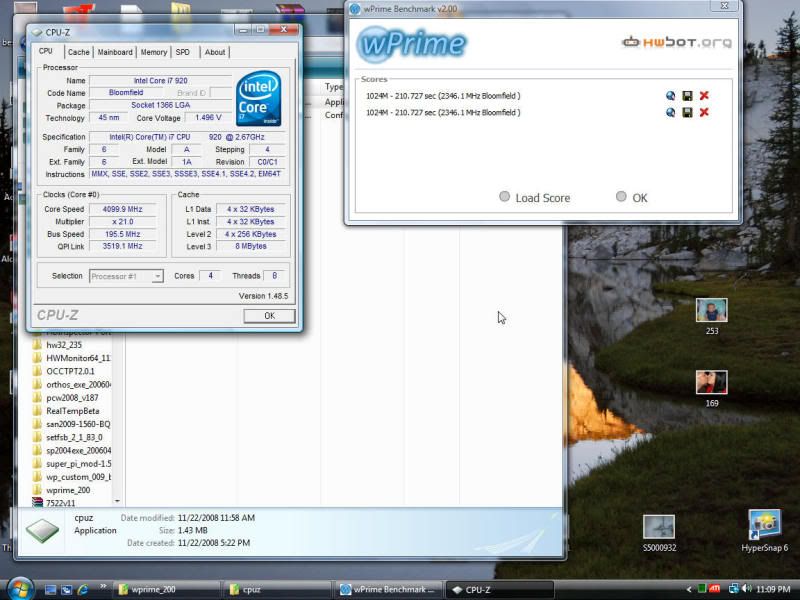Switch to the cpuz folder taskbar button
800x600 pixels.
coord(278,590)
